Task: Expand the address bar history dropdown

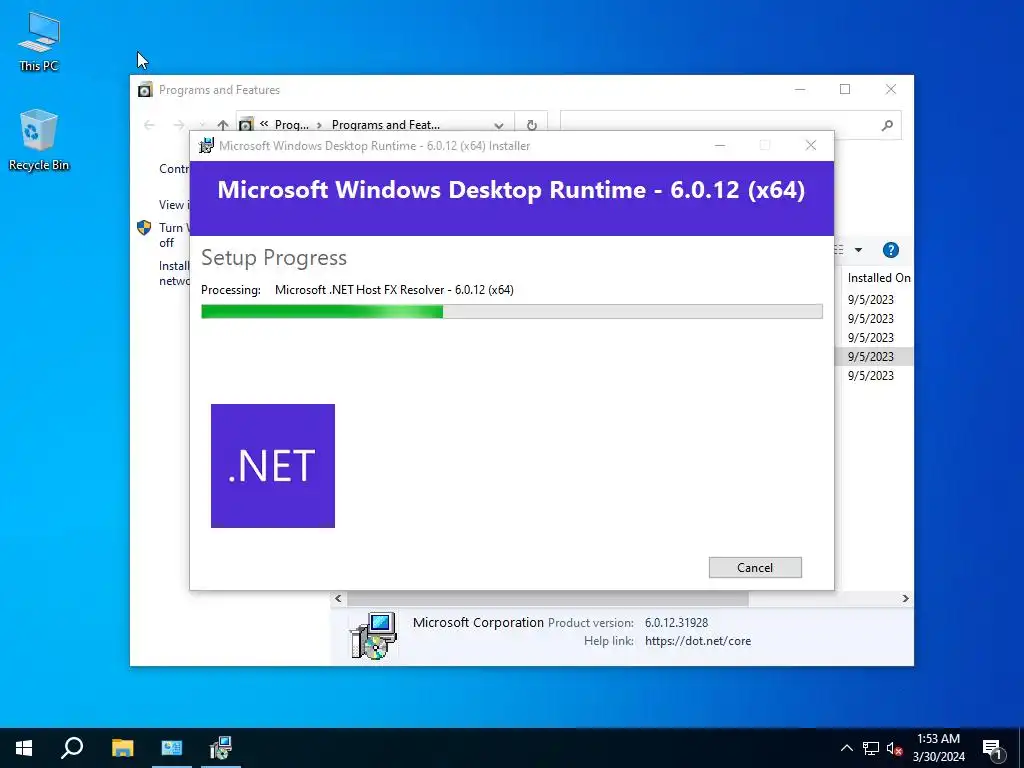Action: [x=499, y=125]
